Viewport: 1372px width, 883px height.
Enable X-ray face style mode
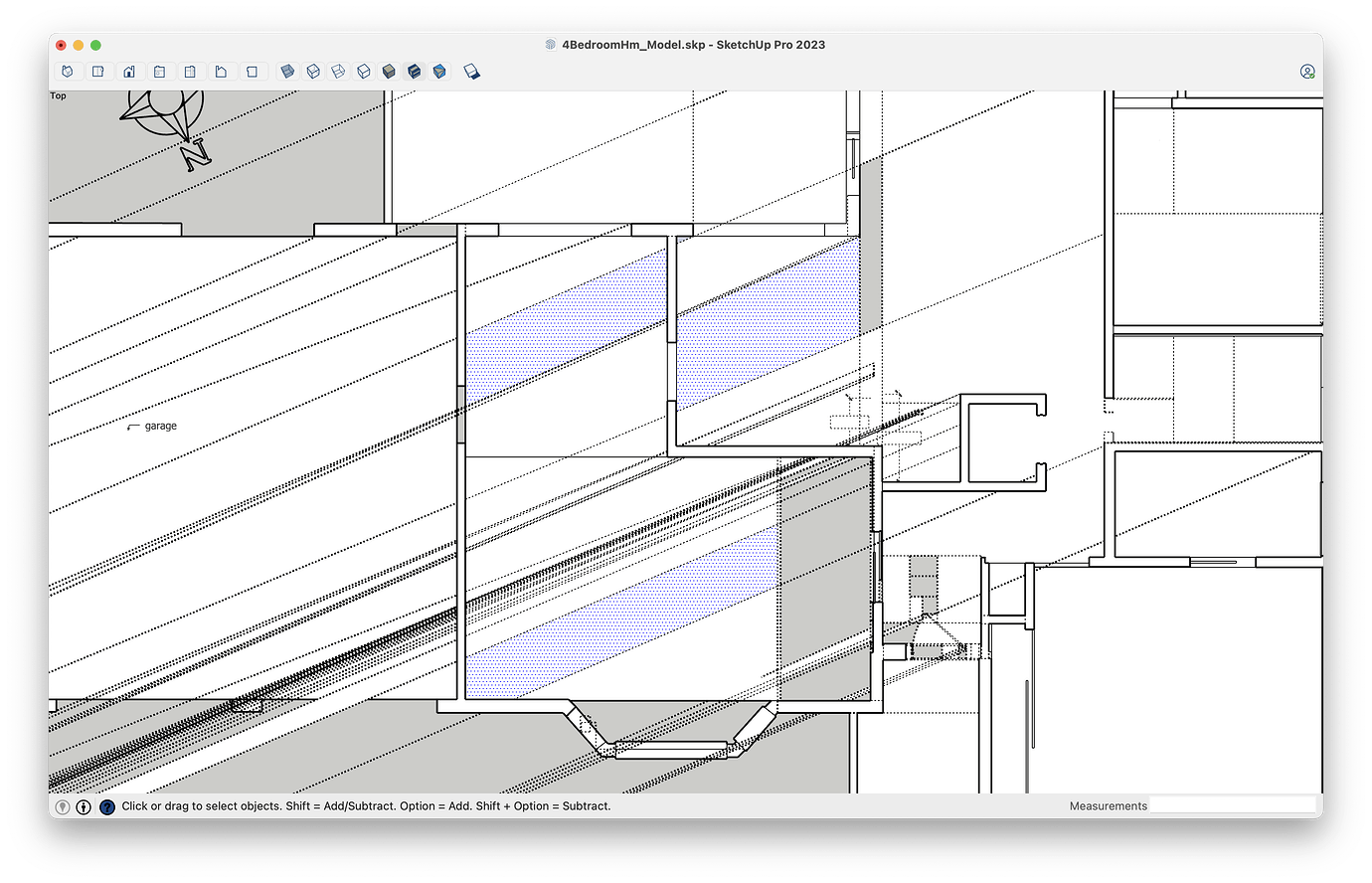288,71
